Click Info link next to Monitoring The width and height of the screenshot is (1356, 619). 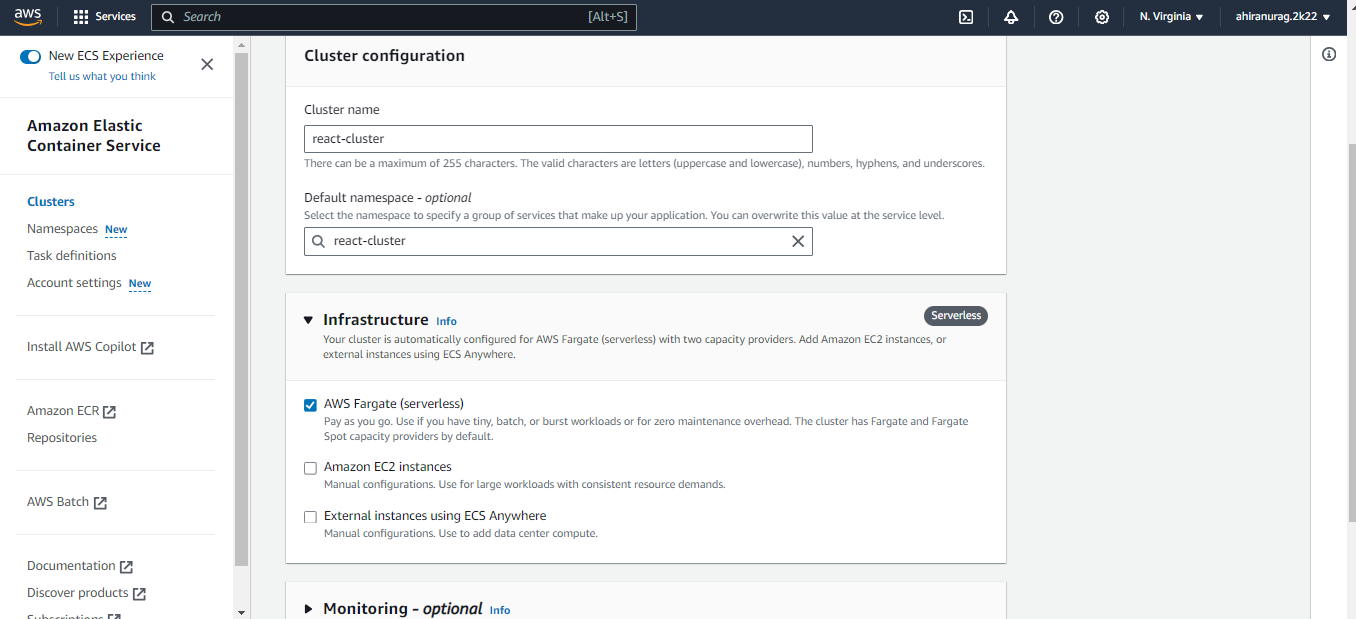(x=500, y=610)
